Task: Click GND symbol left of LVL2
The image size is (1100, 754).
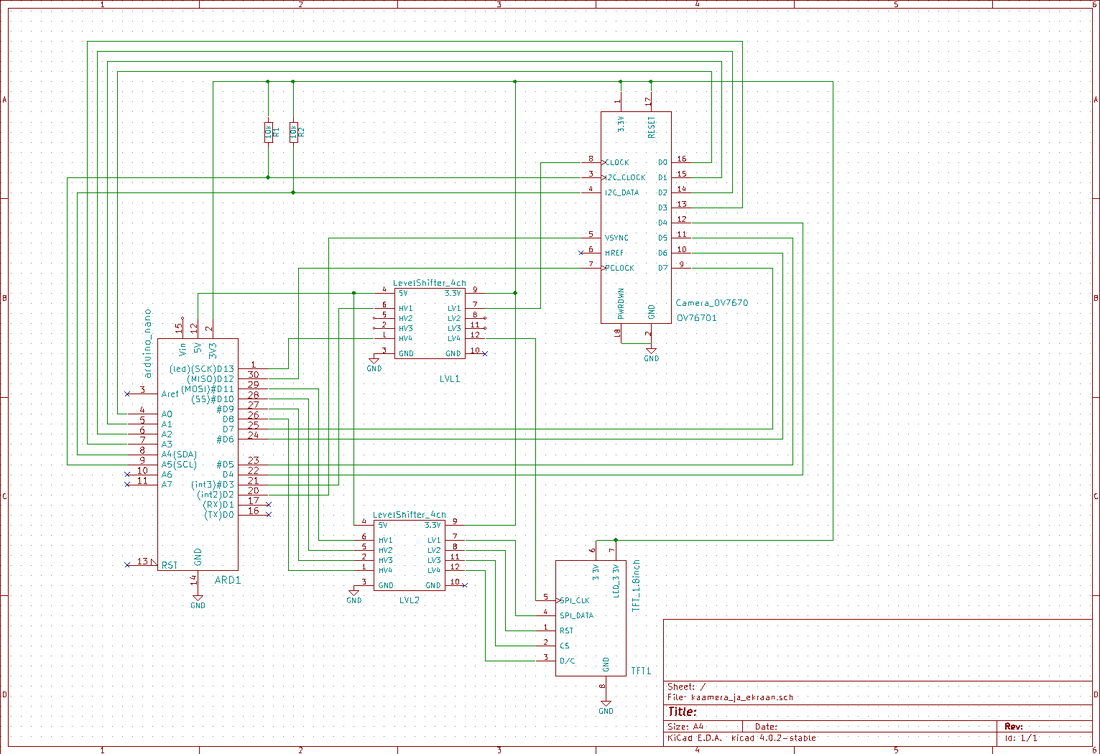Action: tap(354, 596)
